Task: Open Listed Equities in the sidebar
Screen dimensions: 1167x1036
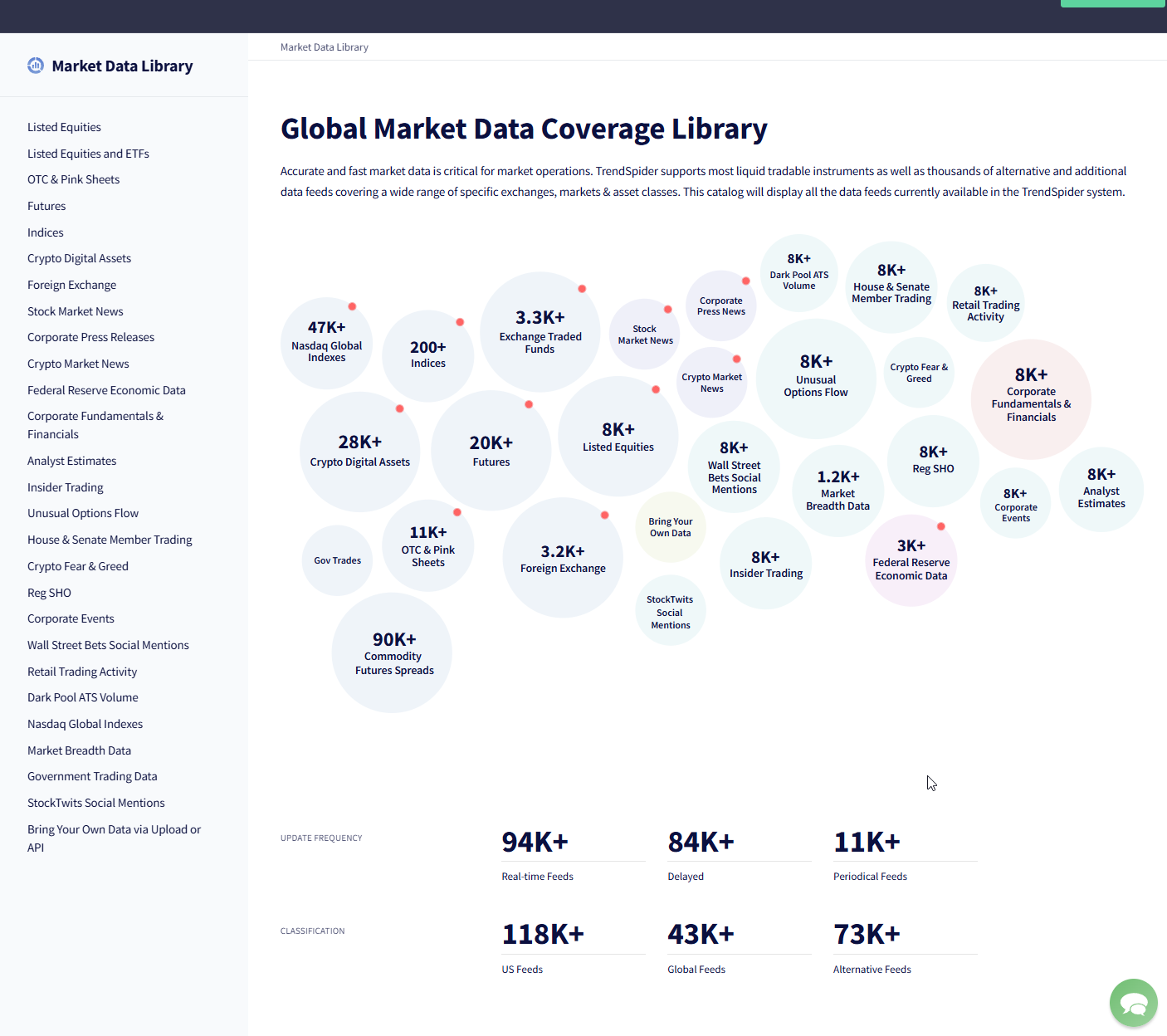Action: (64, 126)
